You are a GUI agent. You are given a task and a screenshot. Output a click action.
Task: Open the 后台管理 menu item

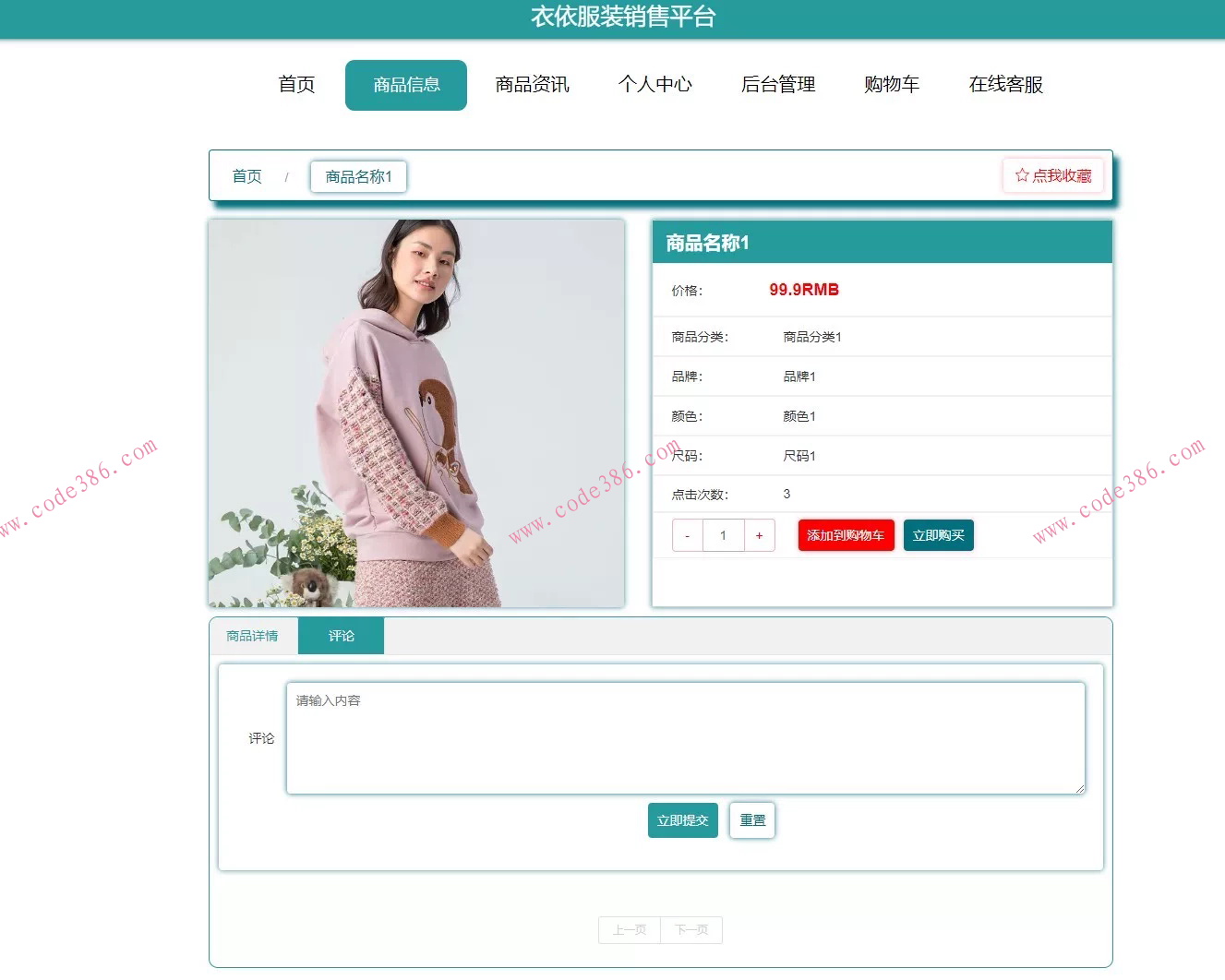[x=779, y=84]
